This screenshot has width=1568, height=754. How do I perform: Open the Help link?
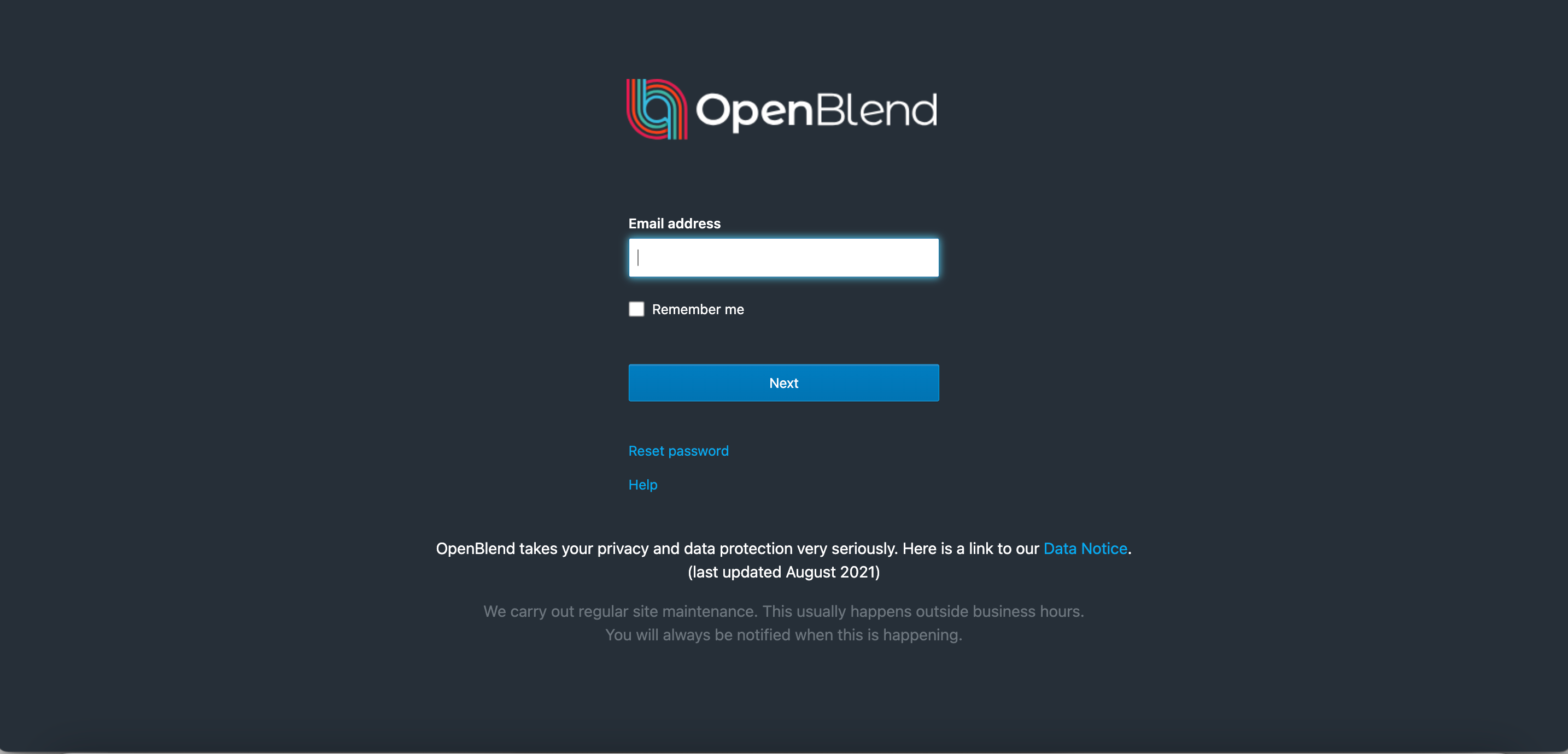click(643, 485)
